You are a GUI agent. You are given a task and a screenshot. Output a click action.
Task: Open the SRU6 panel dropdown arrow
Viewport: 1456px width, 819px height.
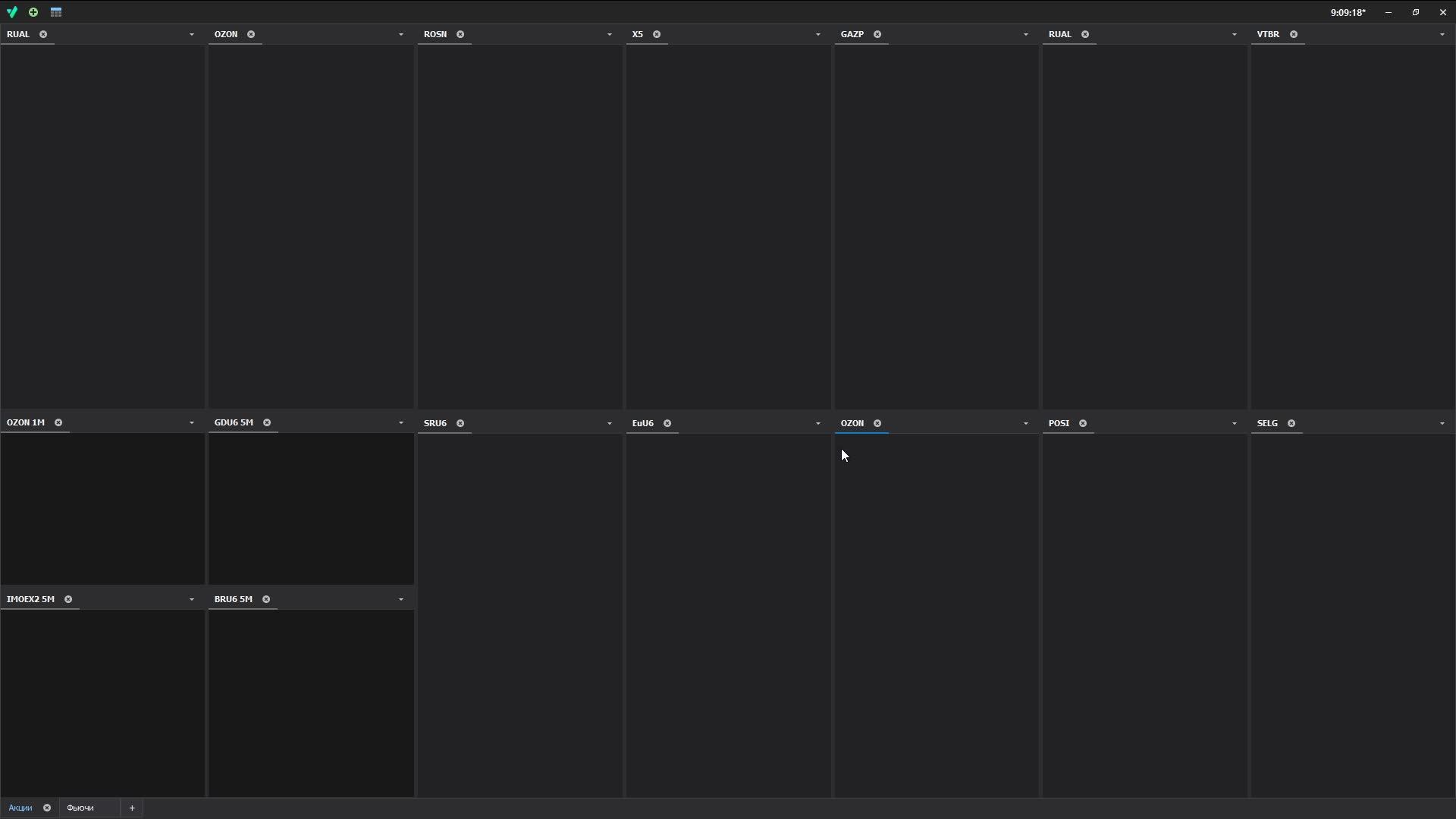(x=609, y=423)
